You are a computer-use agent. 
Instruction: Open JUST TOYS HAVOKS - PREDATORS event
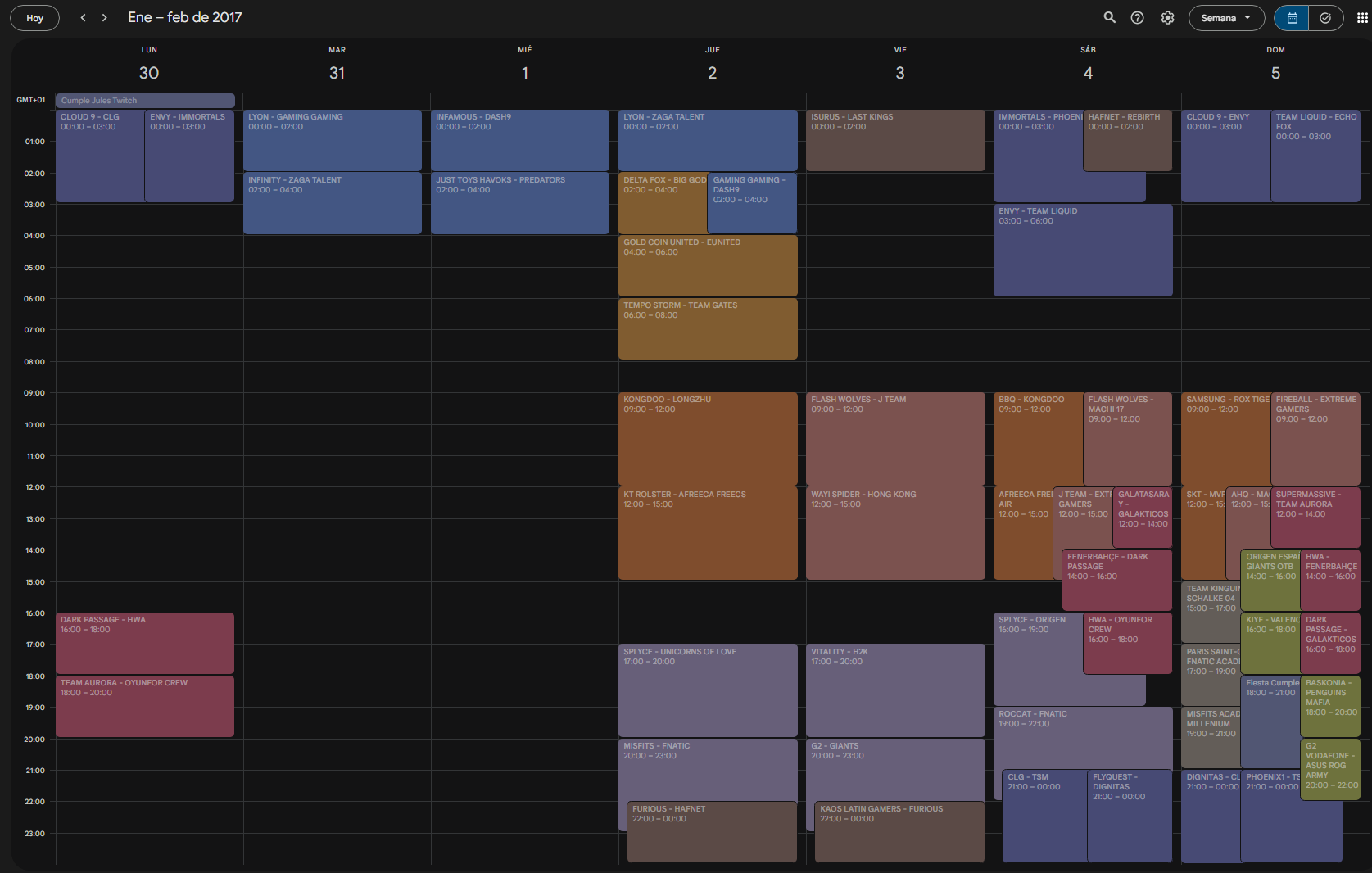pyautogui.click(x=520, y=203)
